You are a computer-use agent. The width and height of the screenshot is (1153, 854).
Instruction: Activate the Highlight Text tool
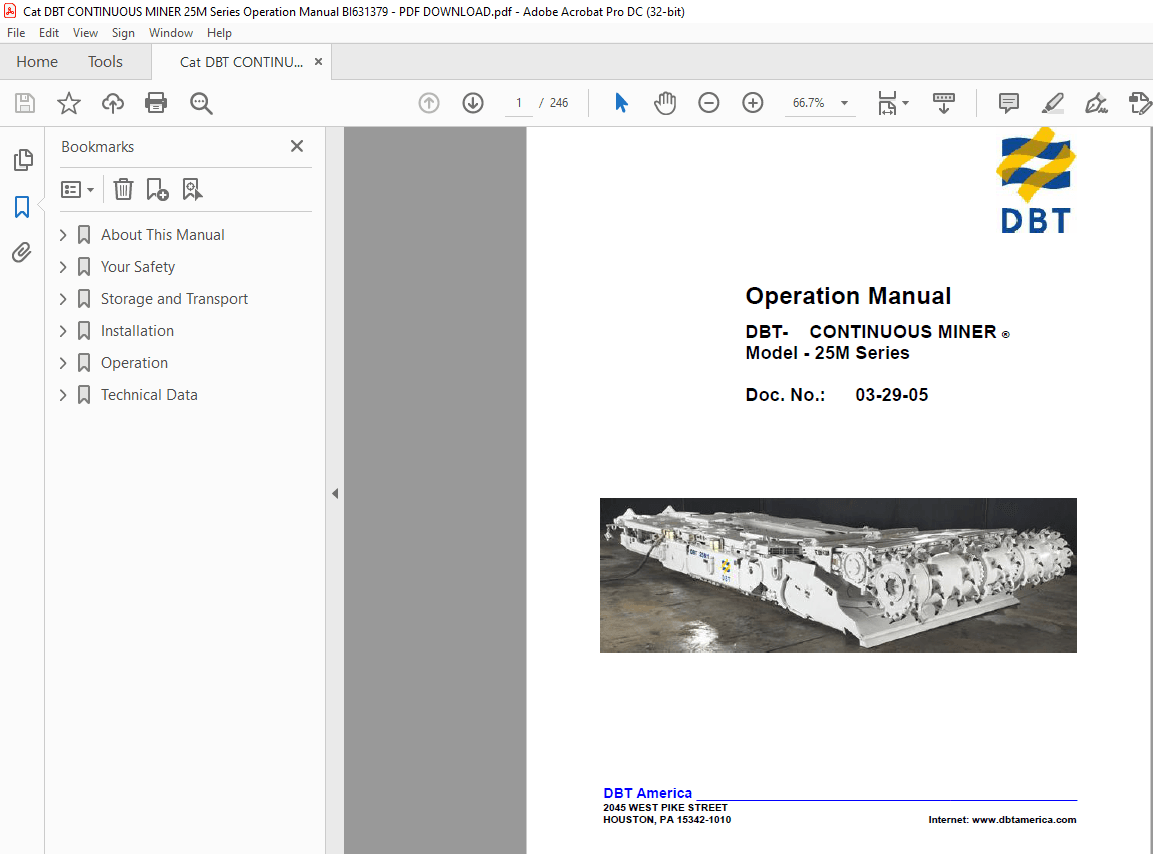pyautogui.click(x=1052, y=103)
